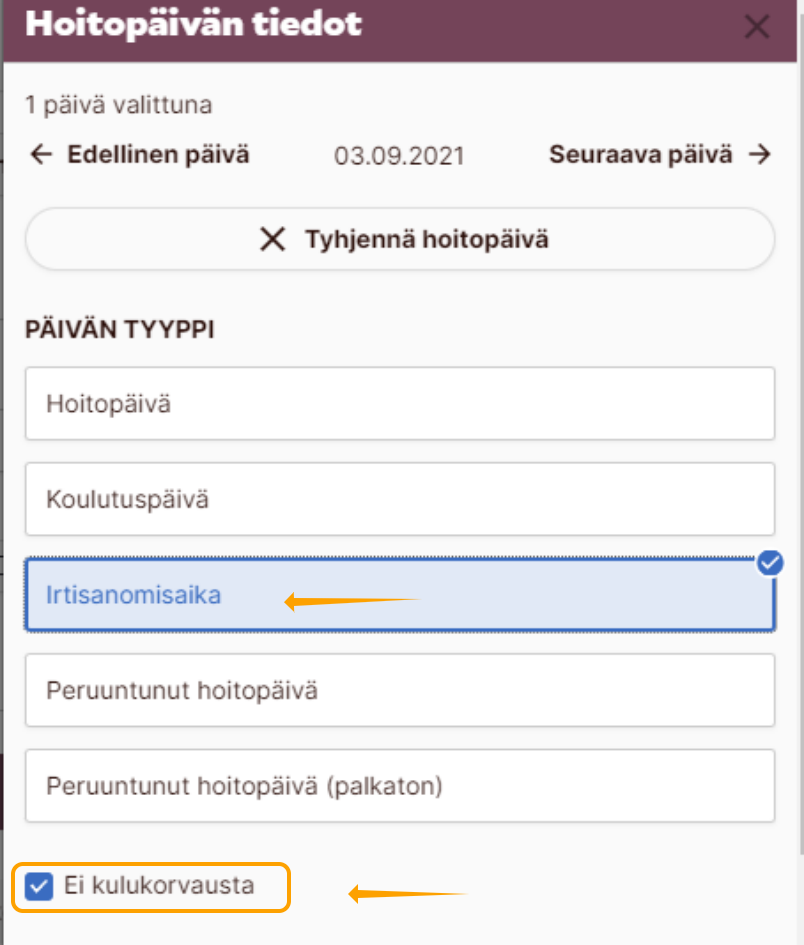Image resolution: width=804 pixels, height=945 pixels.
Task: Close the Hoitopäivän tiedot panel
Action: pyautogui.click(x=757, y=27)
